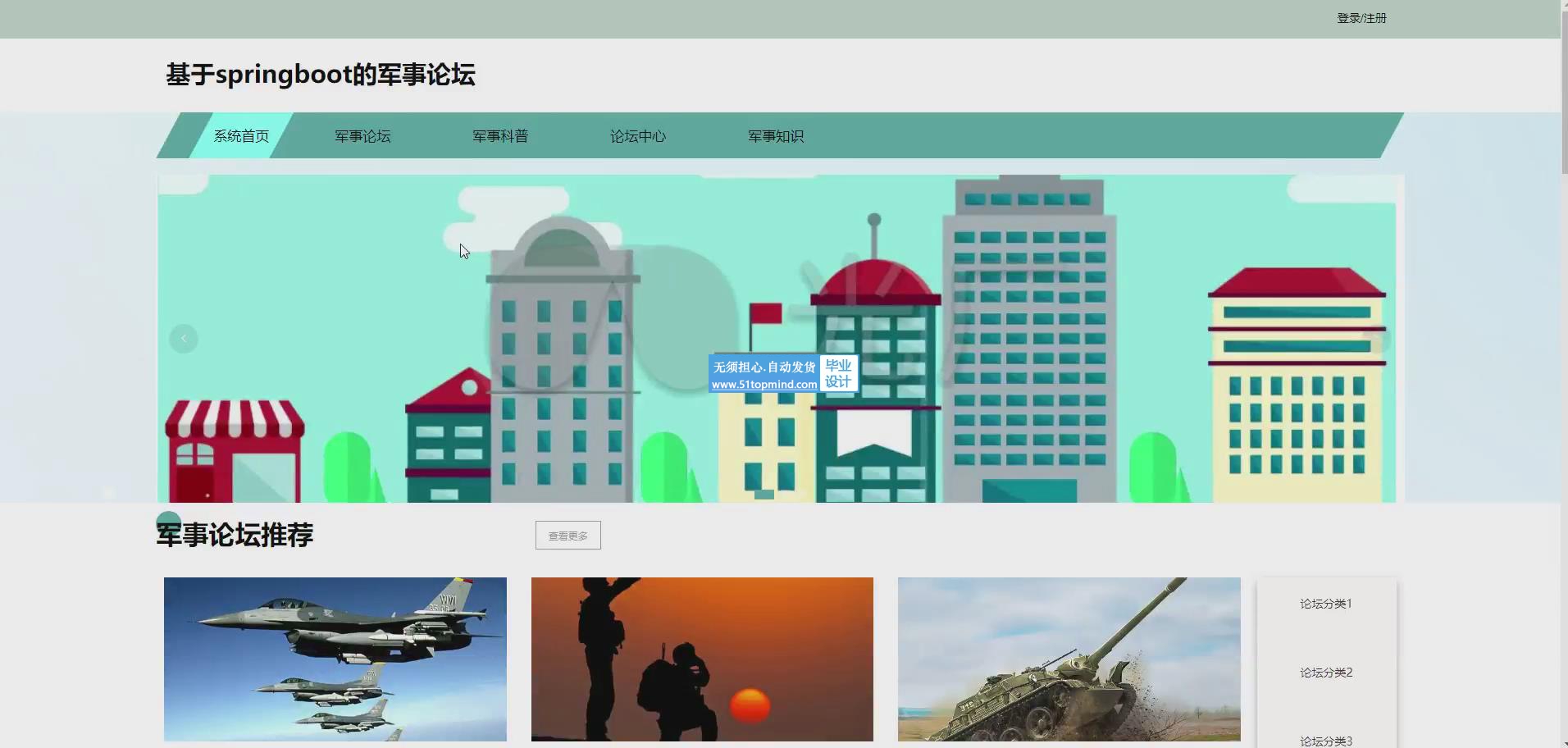Open 论坛中心 from navigation bar
This screenshot has height=748, width=1568.
coord(638,136)
